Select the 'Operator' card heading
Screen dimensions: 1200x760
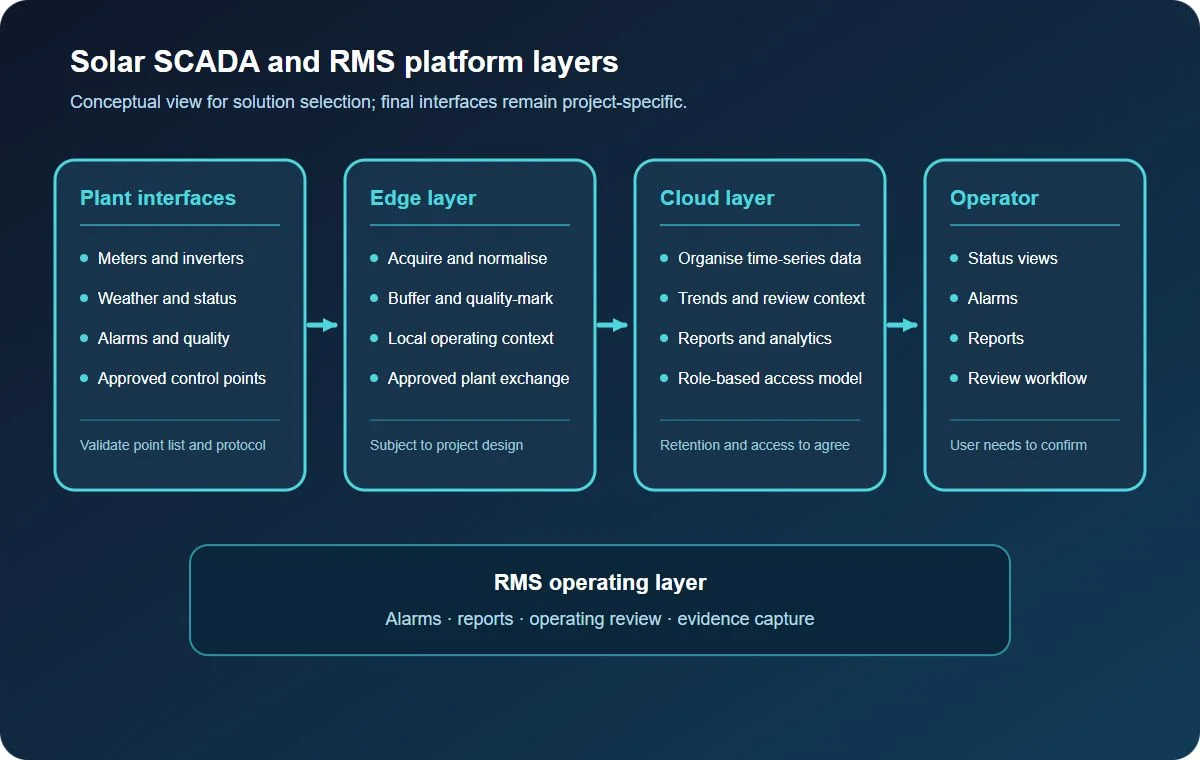tap(994, 198)
